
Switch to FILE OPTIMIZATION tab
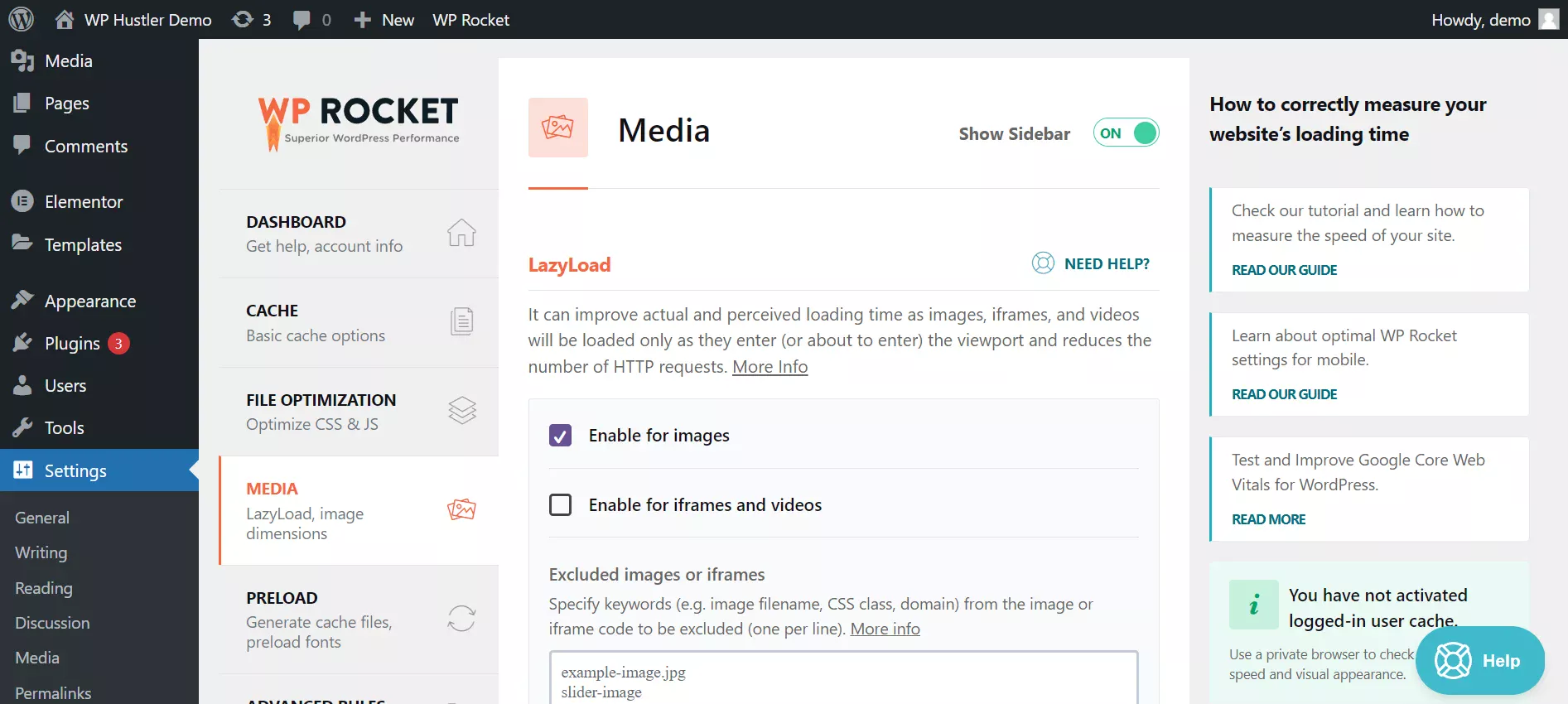pos(359,412)
